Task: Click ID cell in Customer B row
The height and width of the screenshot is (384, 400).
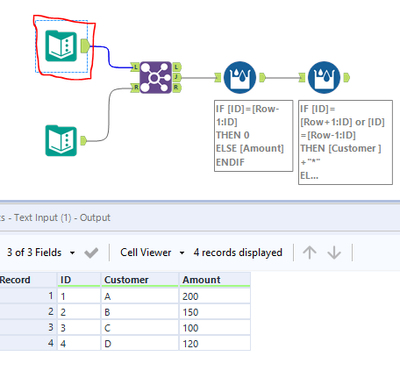Action: point(79,312)
